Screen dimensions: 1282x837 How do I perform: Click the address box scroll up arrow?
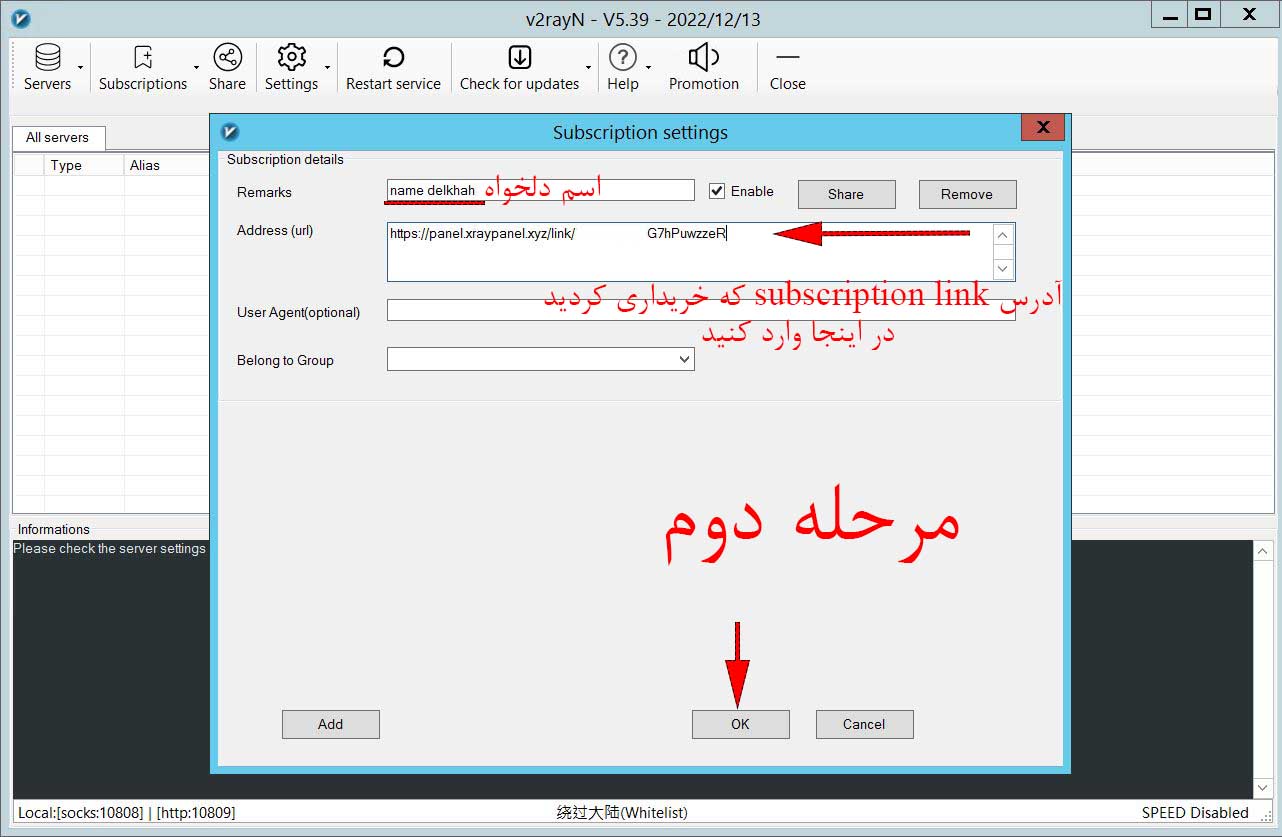coord(1004,234)
